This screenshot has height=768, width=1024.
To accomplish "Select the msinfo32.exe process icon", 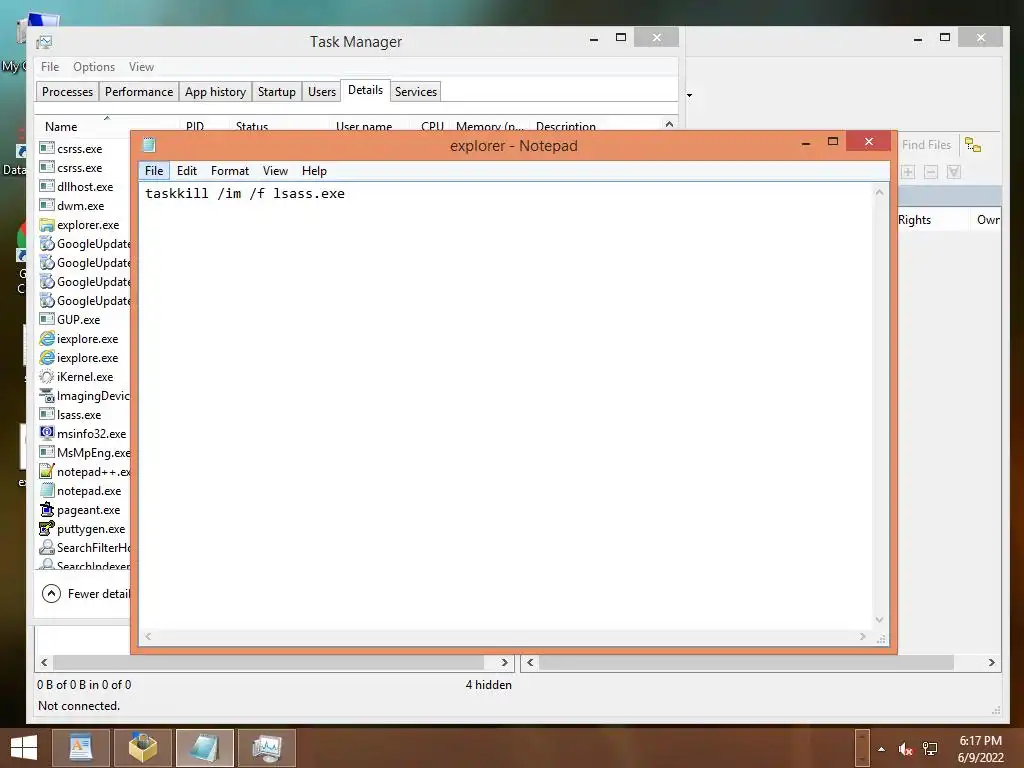I will pyautogui.click(x=46, y=433).
